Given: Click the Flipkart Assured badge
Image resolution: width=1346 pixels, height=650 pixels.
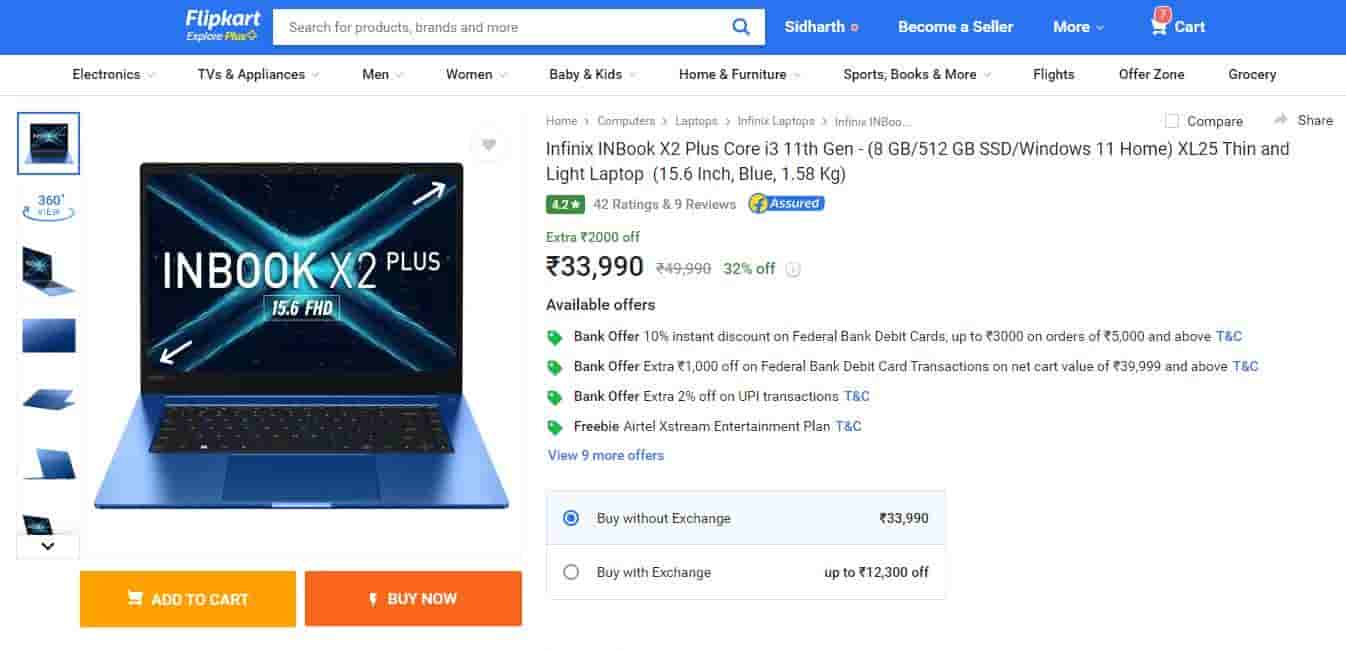Looking at the screenshot, I should [x=786, y=204].
